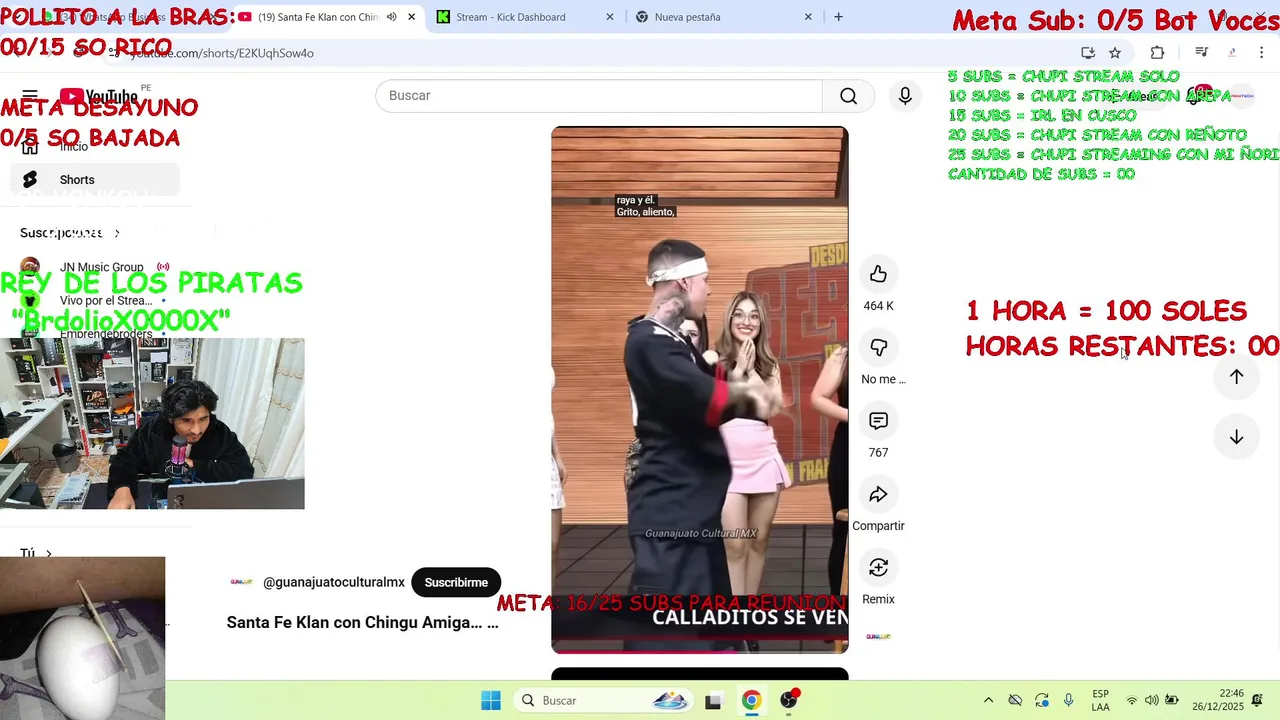This screenshot has width=1280, height=720.
Task: Close the Nueva pestaña tab
Action: tap(809, 17)
